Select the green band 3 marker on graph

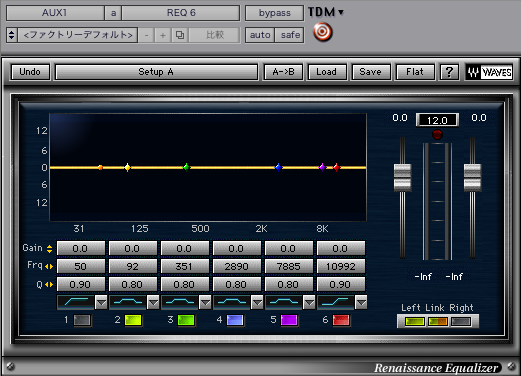pos(187,167)
